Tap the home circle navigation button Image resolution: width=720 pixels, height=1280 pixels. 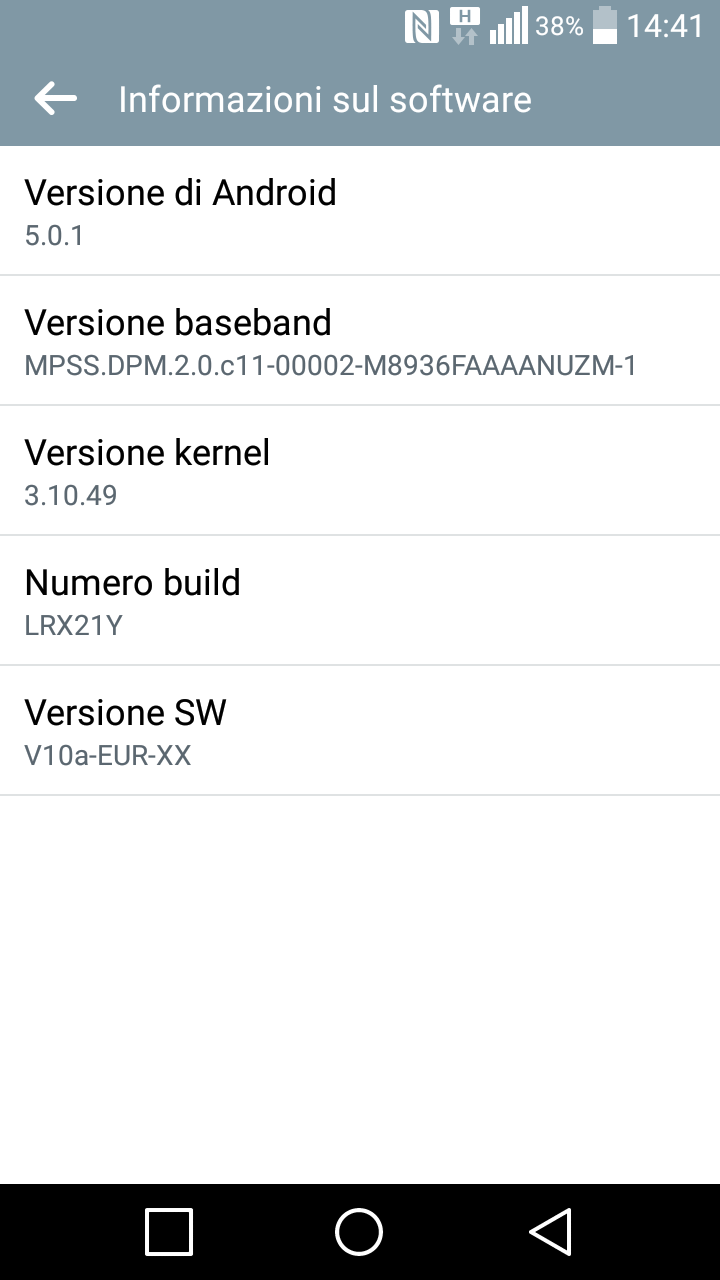pos(359,1231)
